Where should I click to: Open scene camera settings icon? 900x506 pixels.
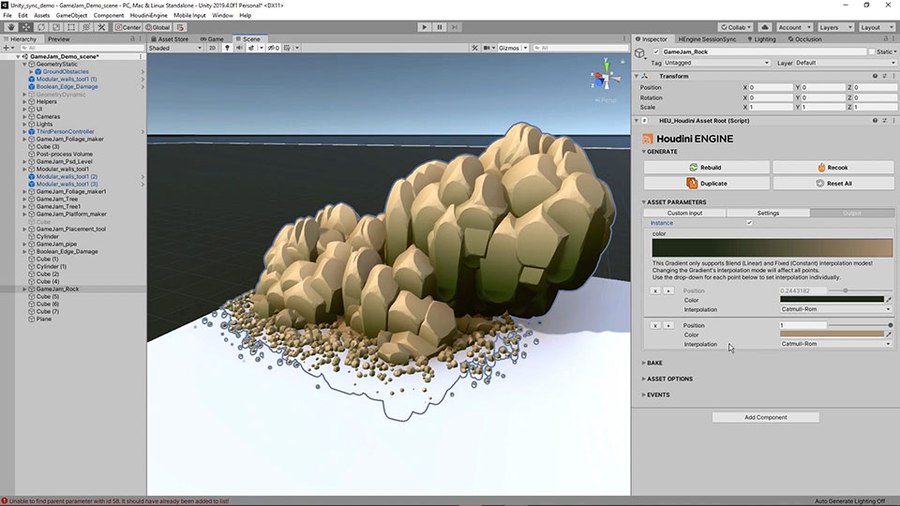point(487,48)
